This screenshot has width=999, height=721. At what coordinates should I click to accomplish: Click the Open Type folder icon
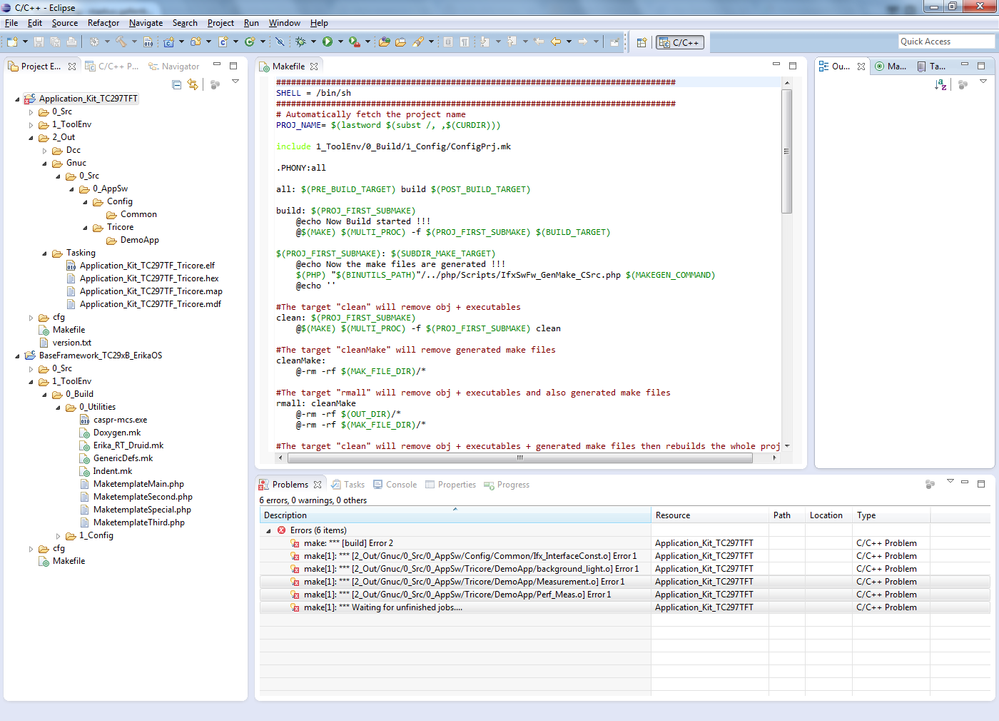point(384,42)
